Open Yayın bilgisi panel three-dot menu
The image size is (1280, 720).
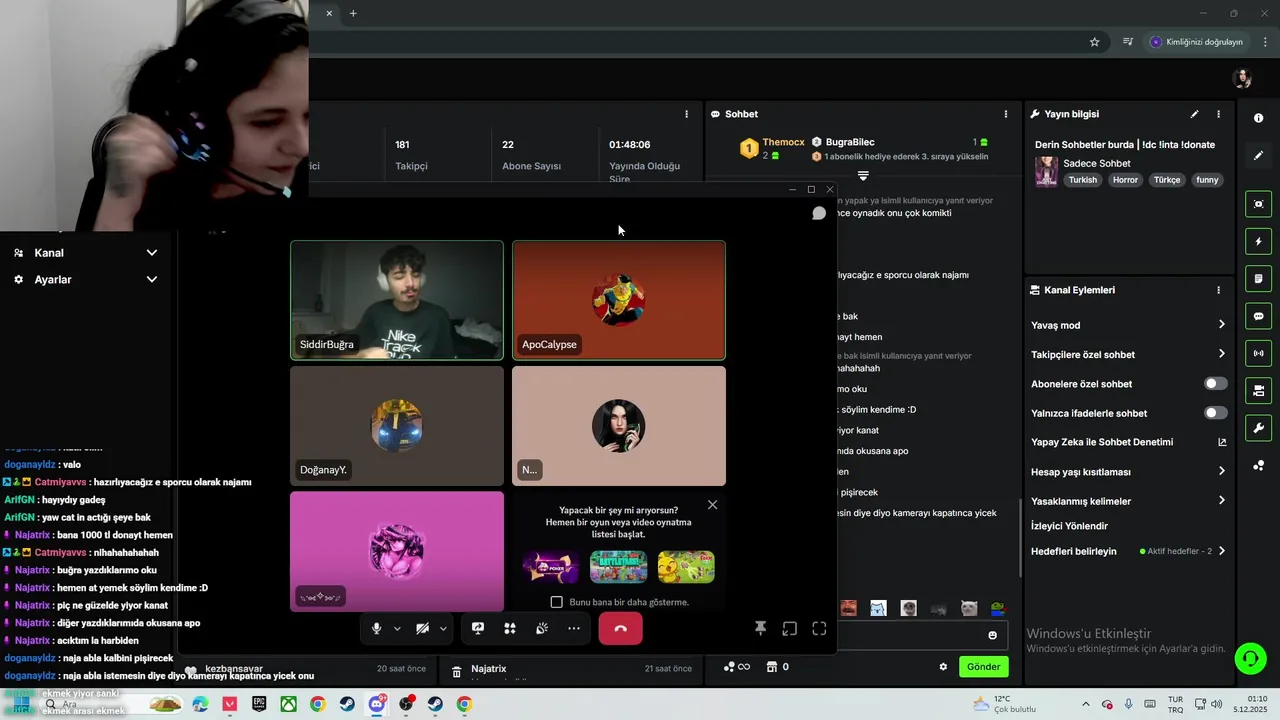click(x=1218, y=114)
